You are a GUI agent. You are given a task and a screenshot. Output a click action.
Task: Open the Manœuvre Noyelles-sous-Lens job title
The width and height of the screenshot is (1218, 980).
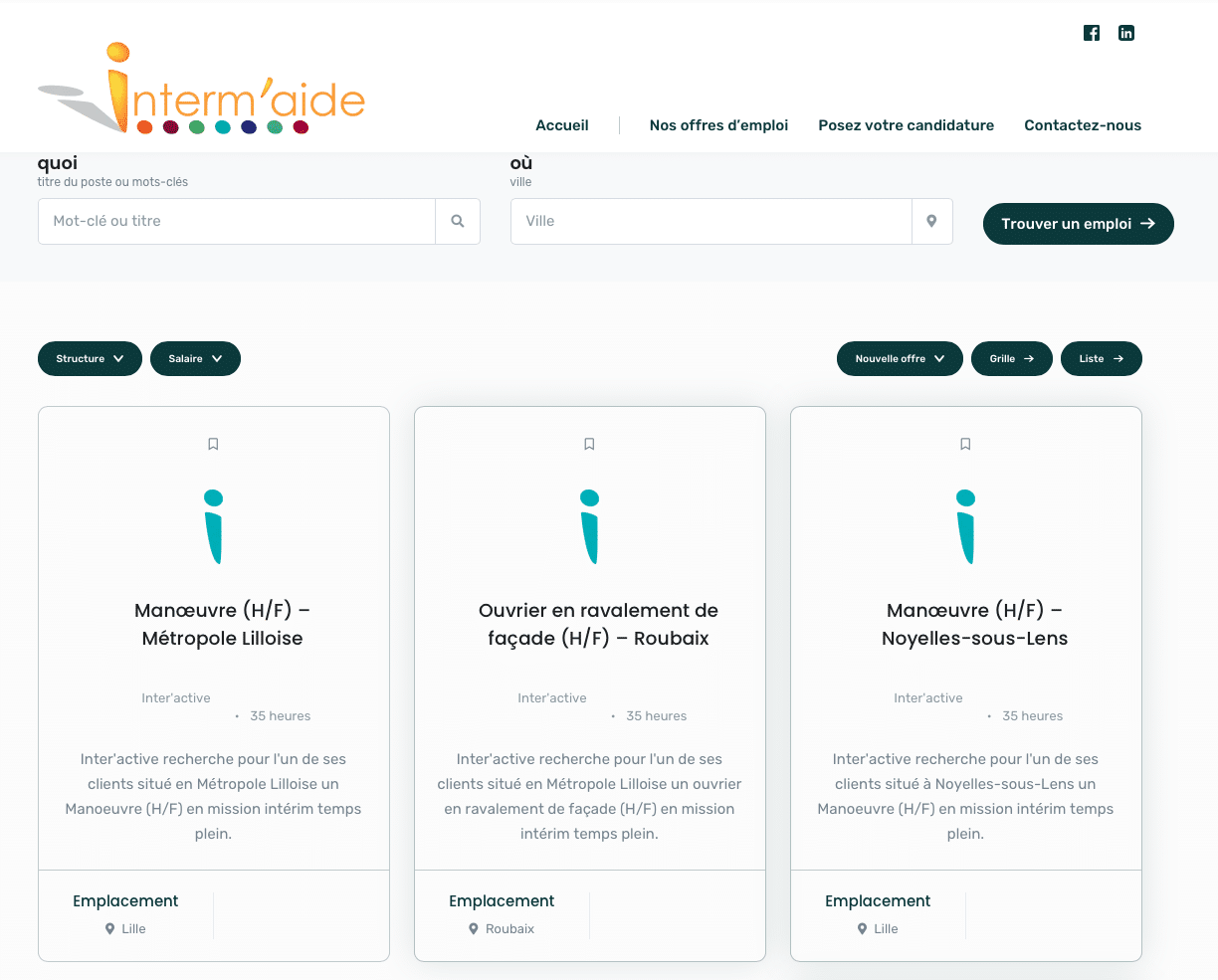(974, 624)
